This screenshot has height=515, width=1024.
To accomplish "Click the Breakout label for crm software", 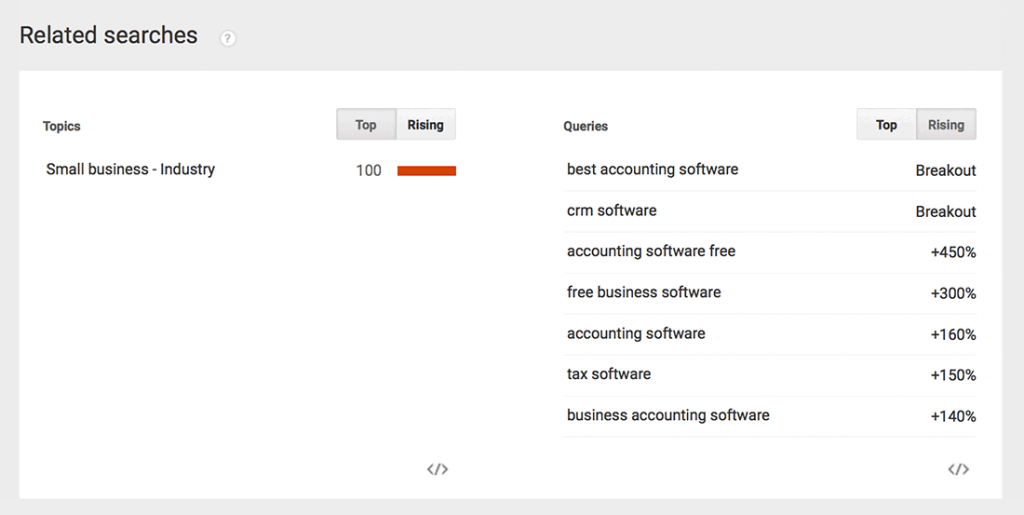I will pos(946,211).
